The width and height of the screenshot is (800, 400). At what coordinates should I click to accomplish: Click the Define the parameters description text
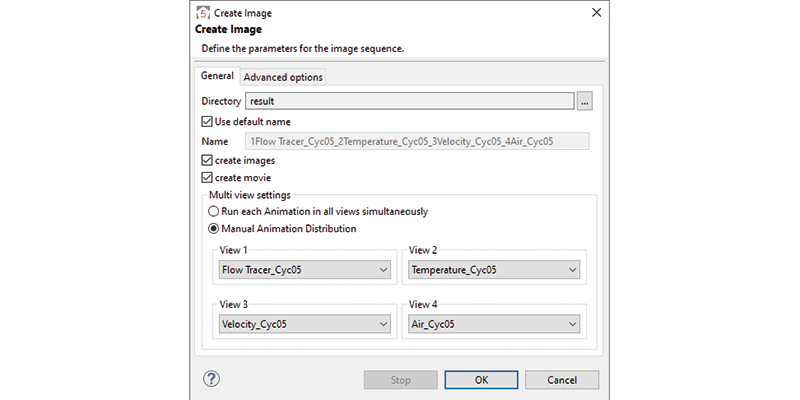pos(303,49)
